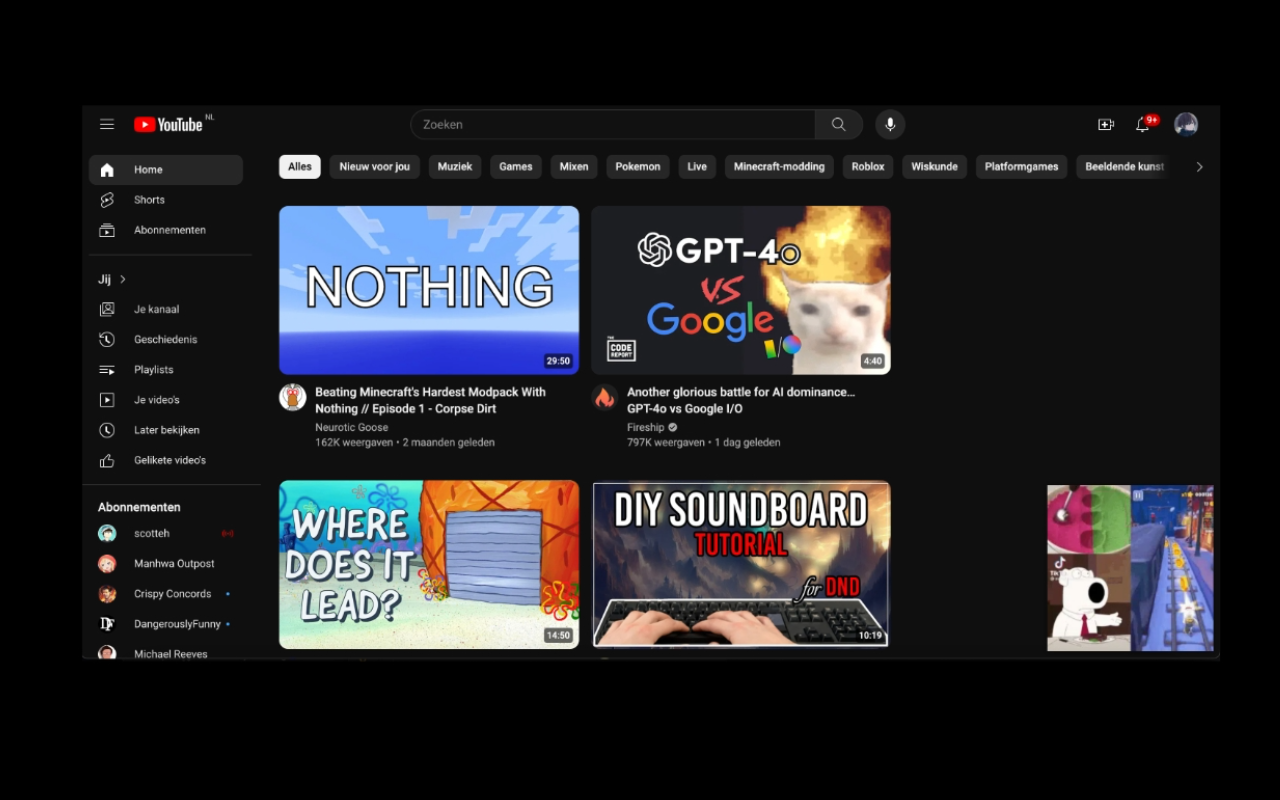Click the Home icon in sidebar
This screenshot has width=1280, height=800.
coord(107,170)
